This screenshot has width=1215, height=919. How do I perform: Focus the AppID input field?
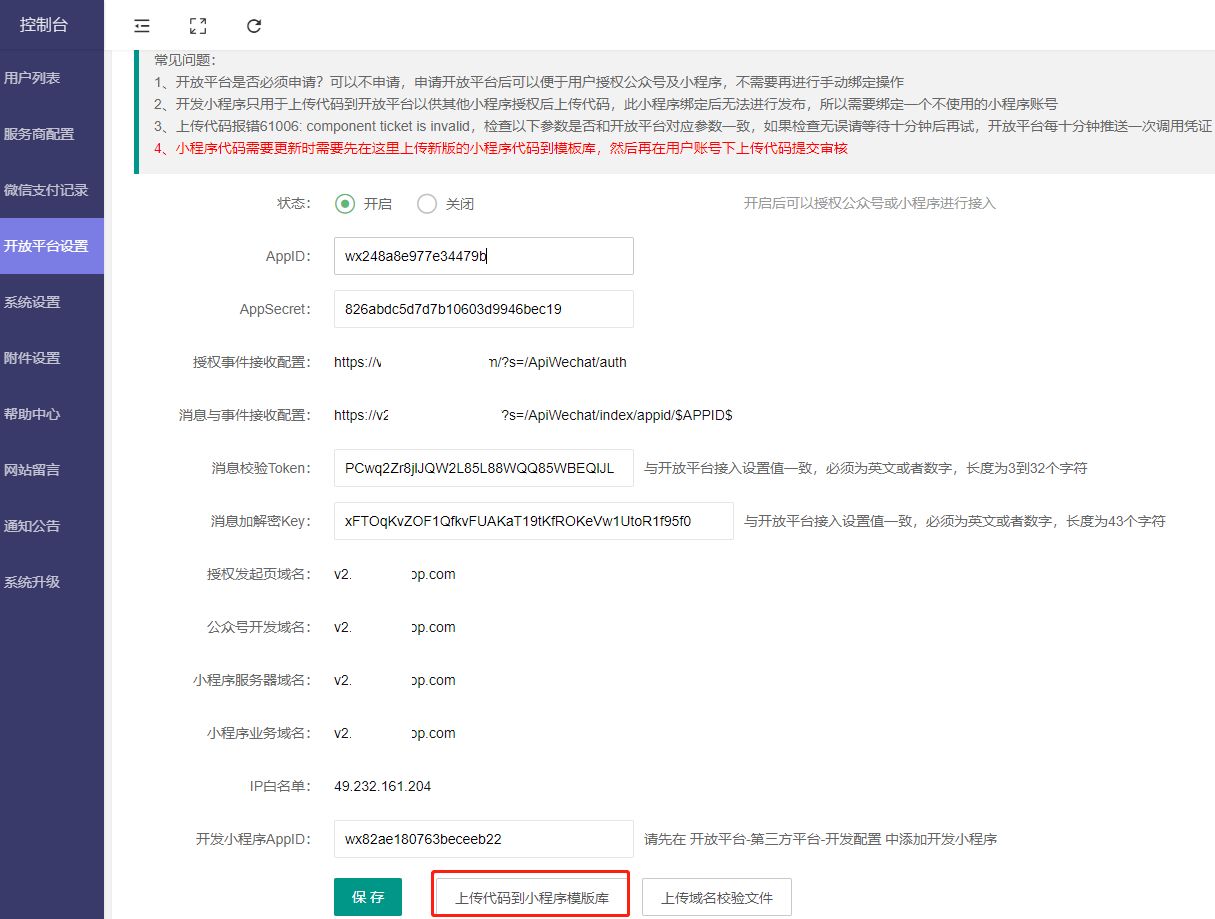[x=483, y=256]
